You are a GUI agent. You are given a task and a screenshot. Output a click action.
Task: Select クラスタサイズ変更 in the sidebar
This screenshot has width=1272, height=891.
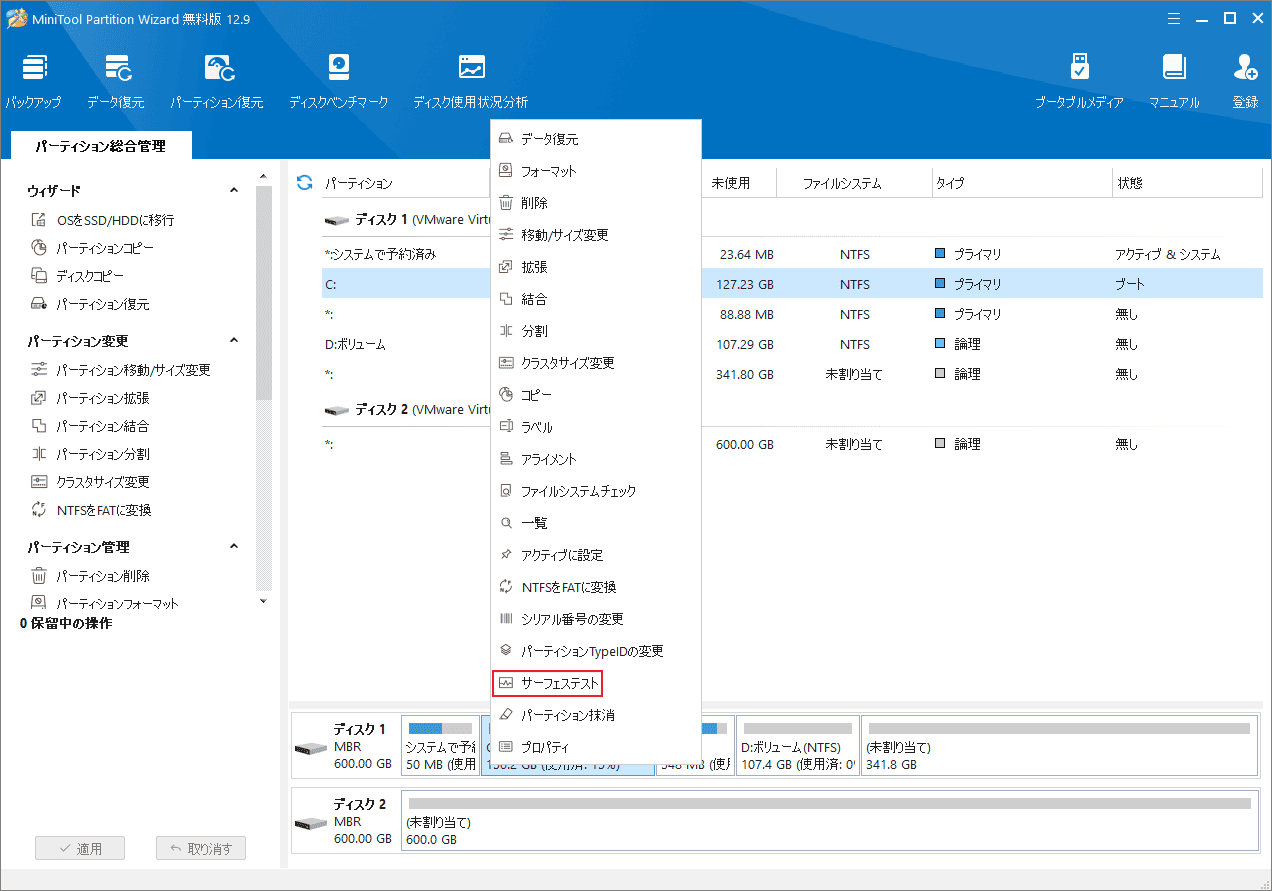click(90, 482)
